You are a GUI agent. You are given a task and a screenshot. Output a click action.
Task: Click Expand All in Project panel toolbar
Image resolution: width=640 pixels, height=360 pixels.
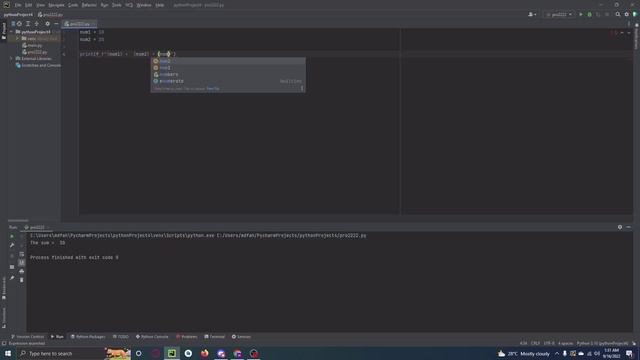(x=28, y=24)
